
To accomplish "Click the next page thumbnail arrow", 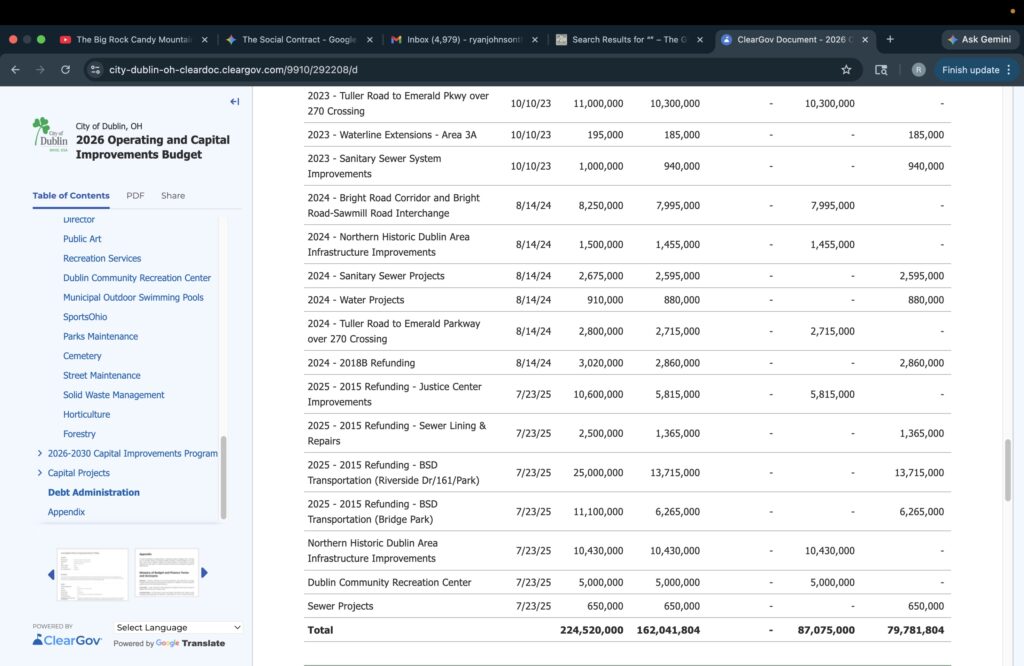I will pyautogui.click(x=205, y=573).
